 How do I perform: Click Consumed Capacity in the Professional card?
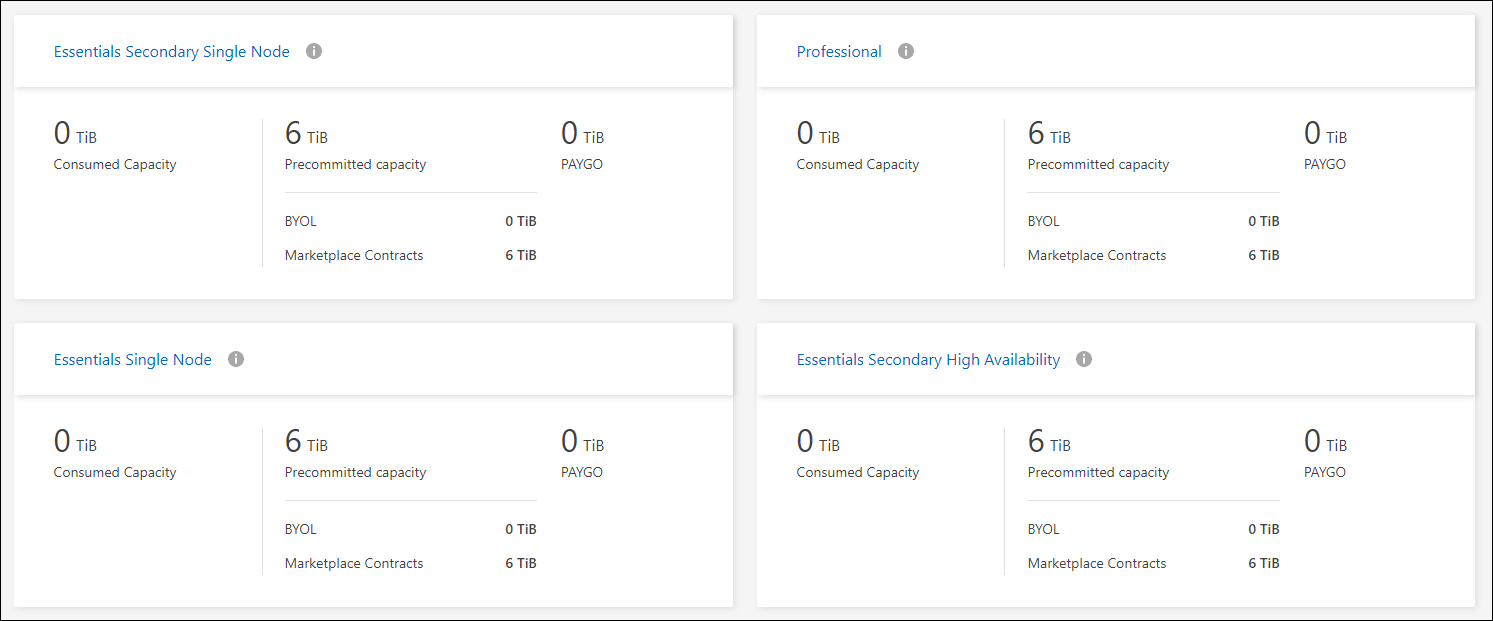pos(857,164)
